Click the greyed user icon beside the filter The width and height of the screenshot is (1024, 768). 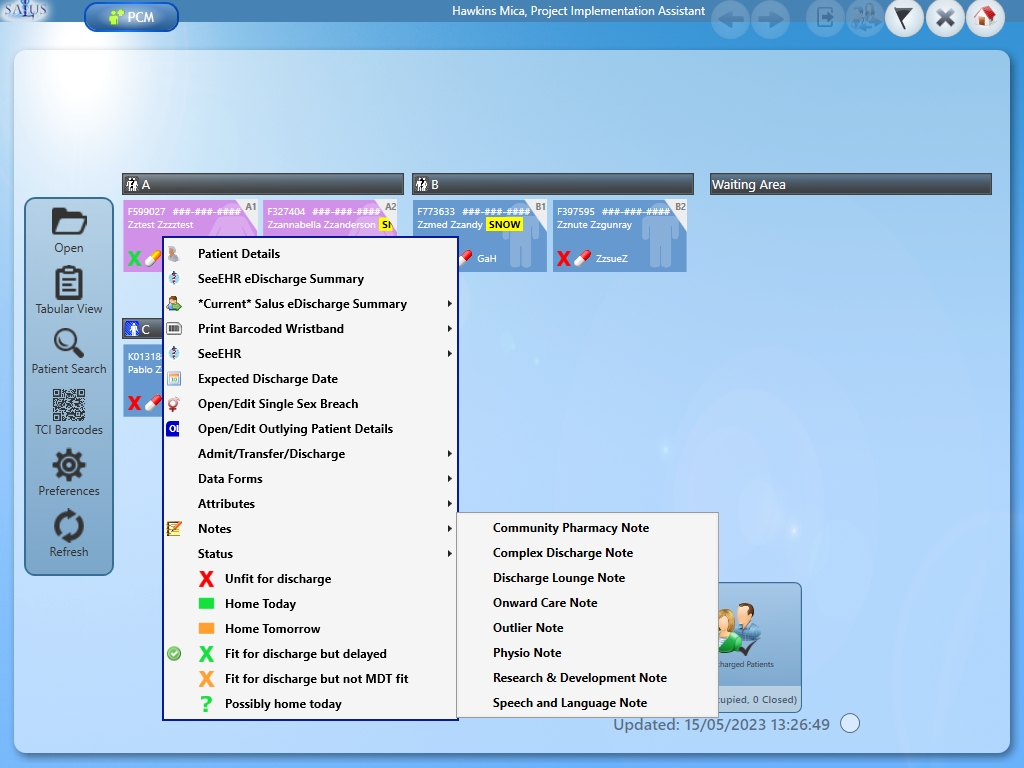tap(865, 18)
